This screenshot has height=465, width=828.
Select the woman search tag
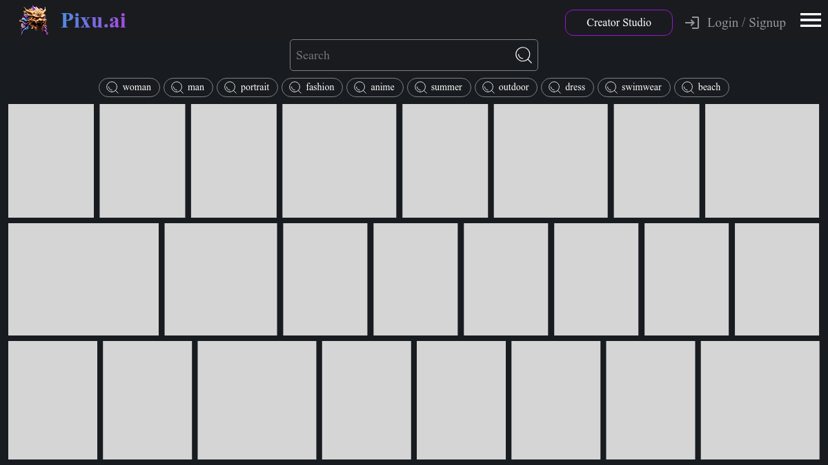(129, 87)
